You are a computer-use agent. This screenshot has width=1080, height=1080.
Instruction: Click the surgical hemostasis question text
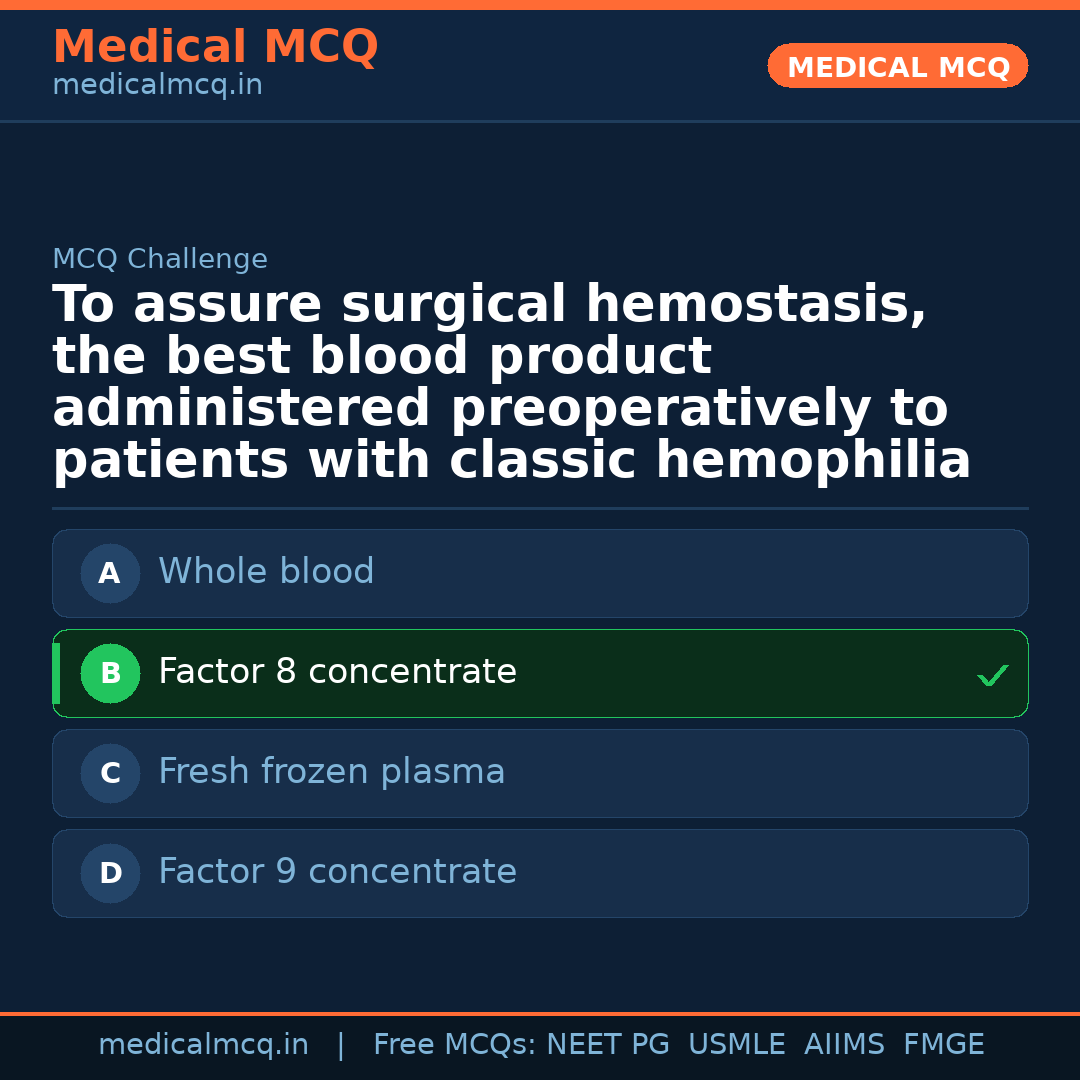pyautogui.click(x=511, y=383)
